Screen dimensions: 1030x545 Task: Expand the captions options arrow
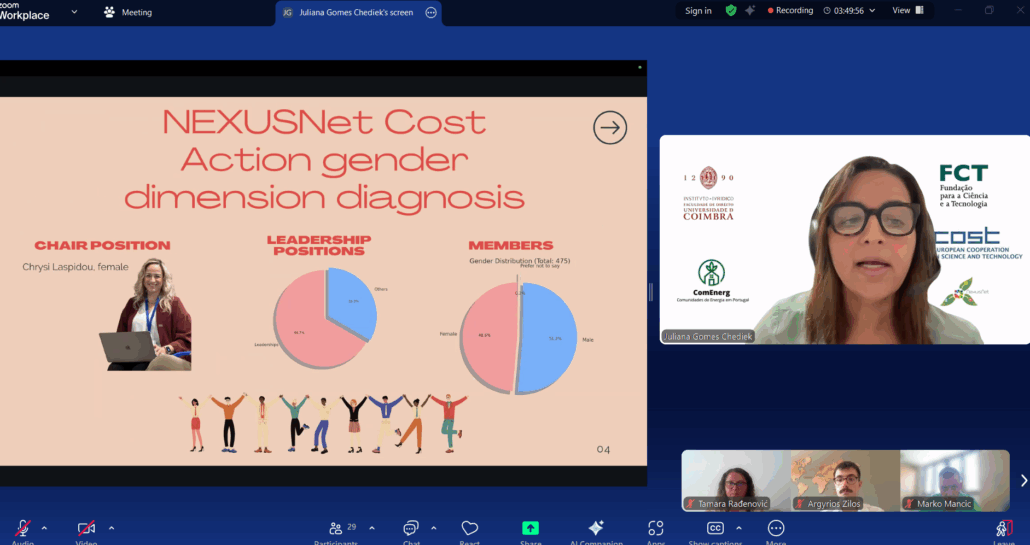click(739, 528)
